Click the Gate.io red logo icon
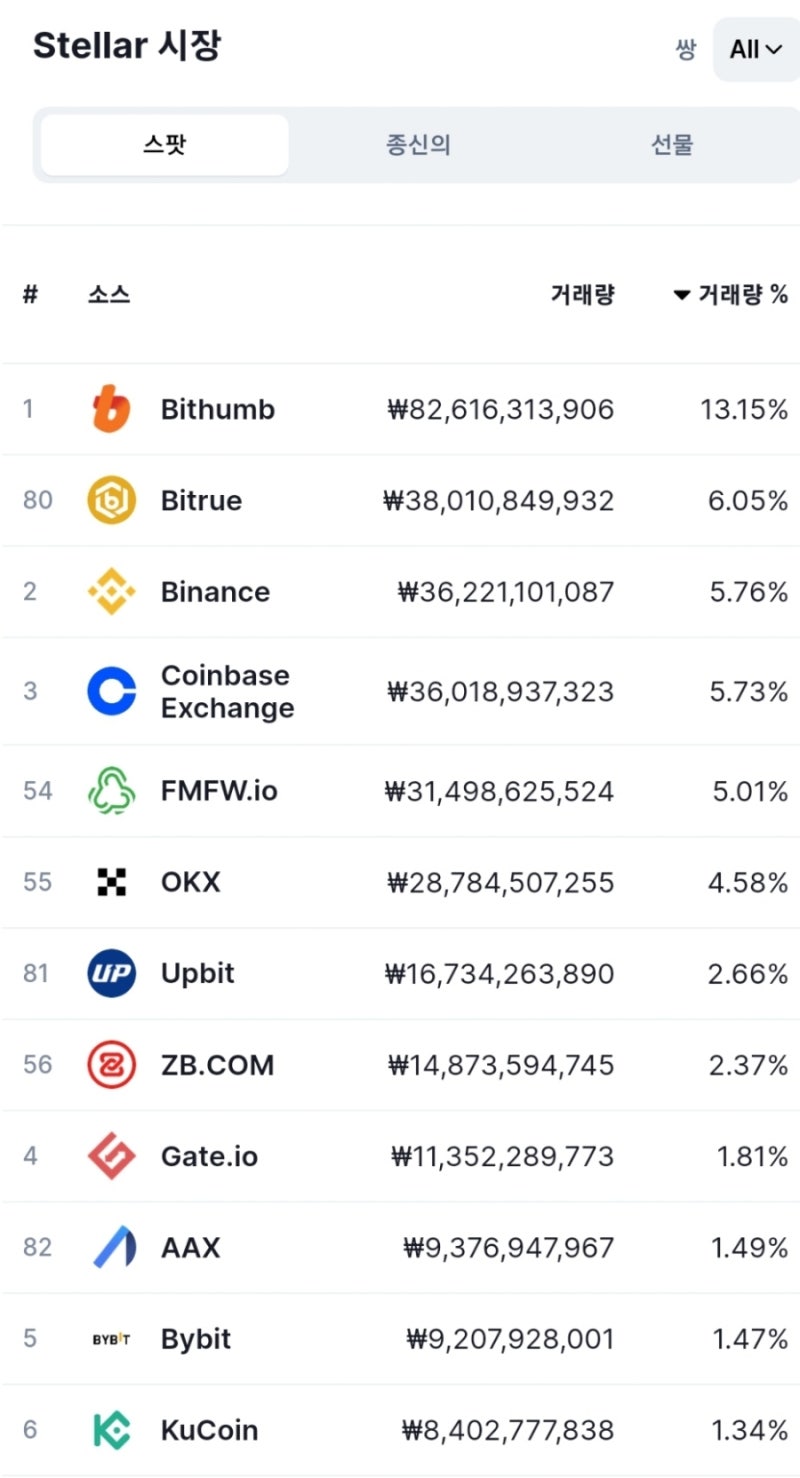Screen dimensions: 800x1478 click(x=111, y=1156)
